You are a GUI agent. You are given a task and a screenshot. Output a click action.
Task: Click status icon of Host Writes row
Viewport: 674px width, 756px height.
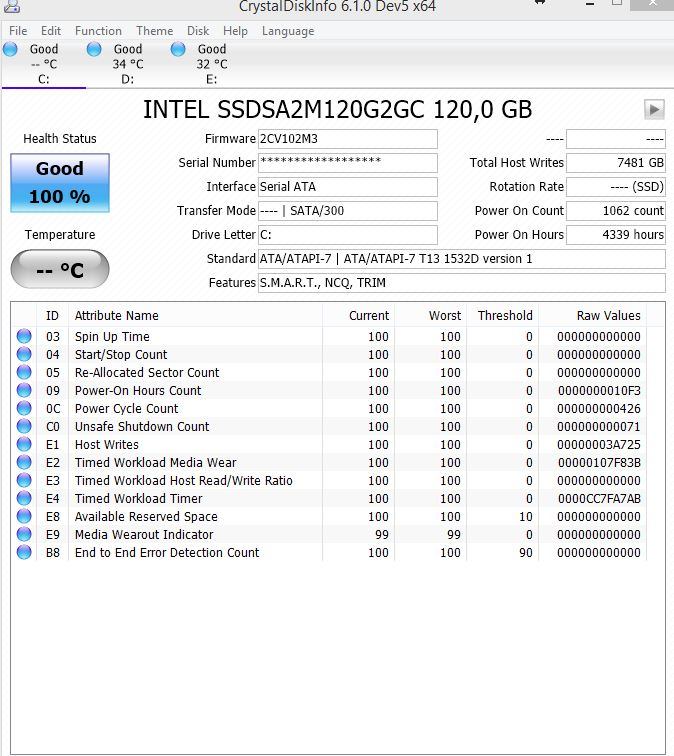24,444
